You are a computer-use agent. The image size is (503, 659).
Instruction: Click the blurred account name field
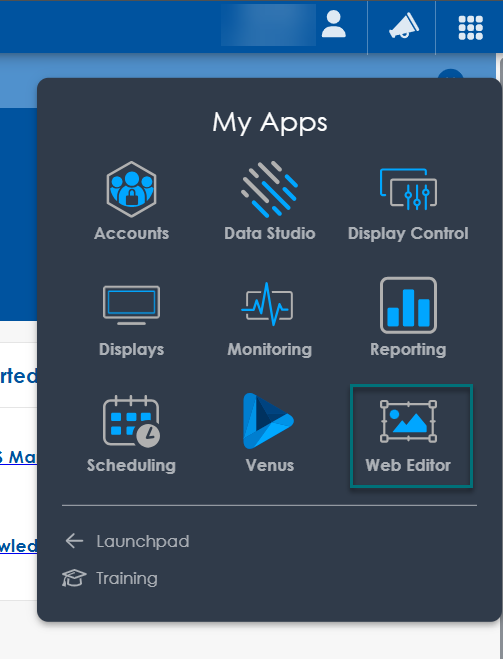coord(269,25)
